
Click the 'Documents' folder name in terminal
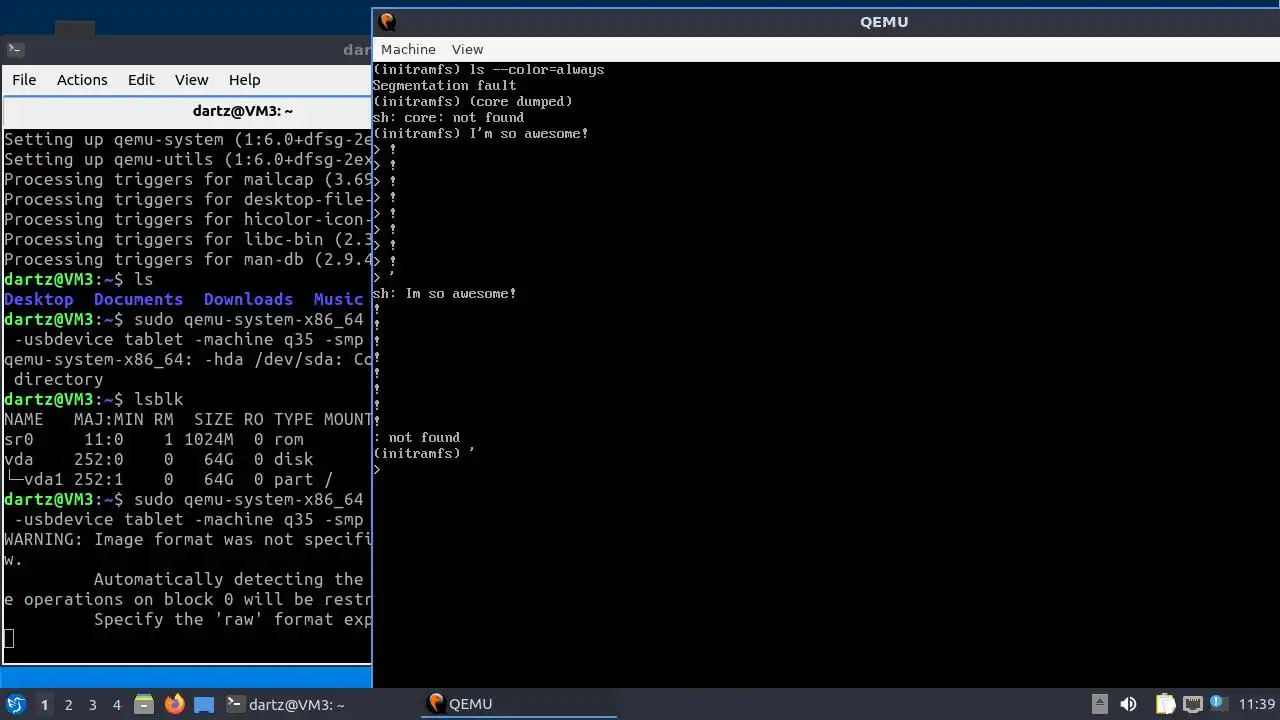tap(138, 299)
